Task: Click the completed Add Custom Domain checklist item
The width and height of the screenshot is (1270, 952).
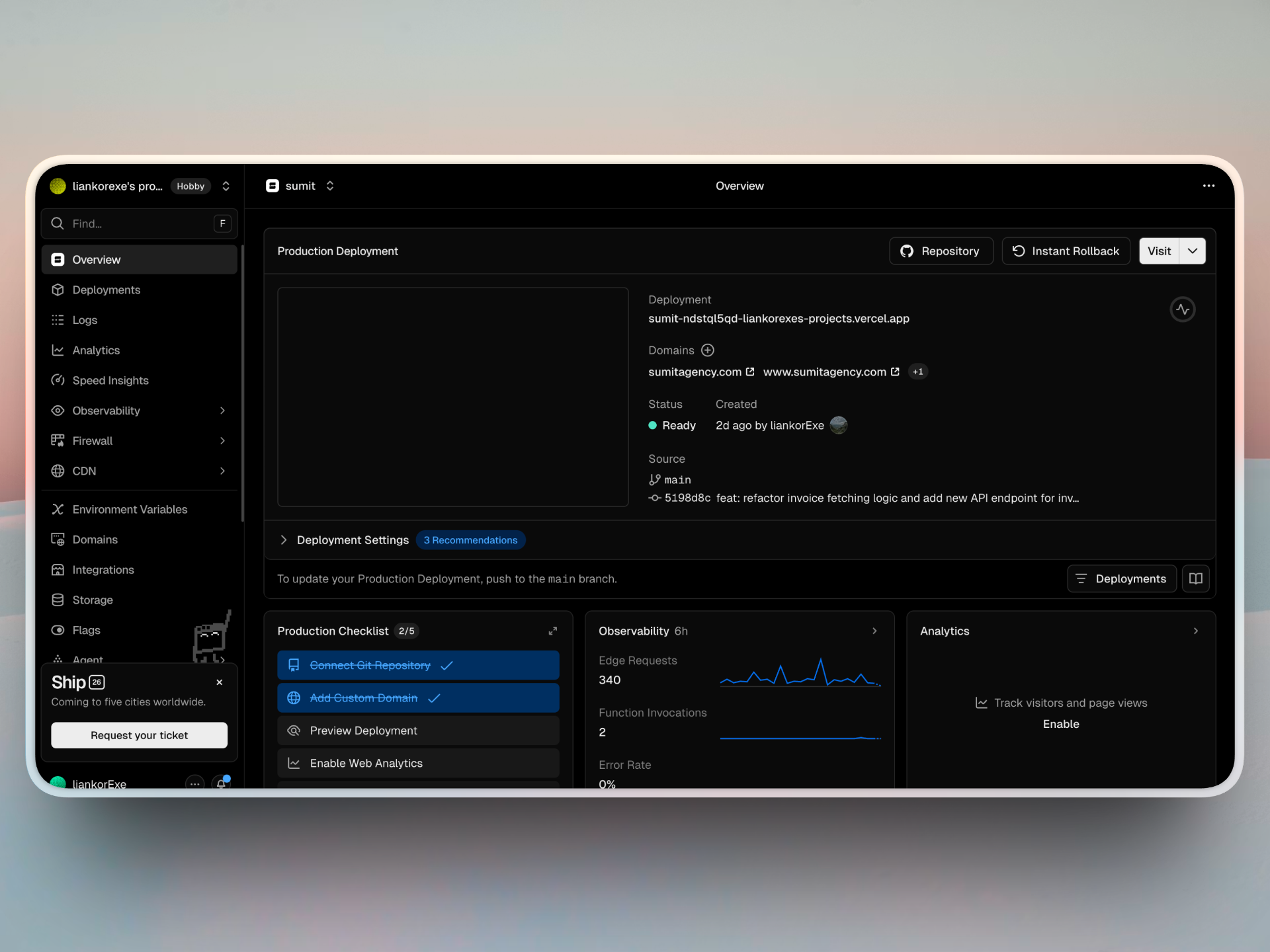Action: [419, 698]
